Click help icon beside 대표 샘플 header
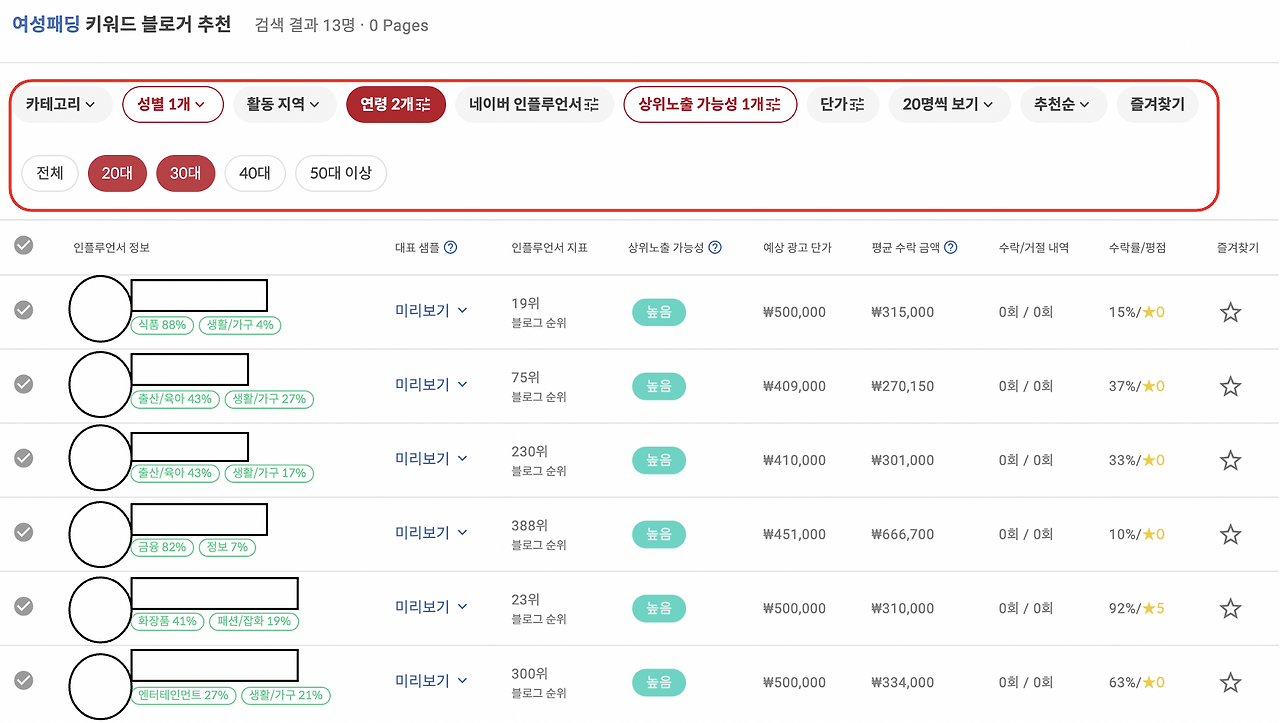Image resolution: width=1280 pixels, height=723 pixels. pyautogui.click(x=453, y=247)
